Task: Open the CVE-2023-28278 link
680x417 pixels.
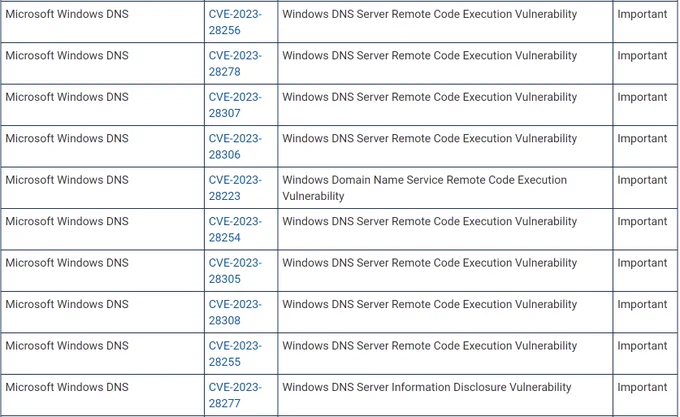Action: [x=235, y=64]
